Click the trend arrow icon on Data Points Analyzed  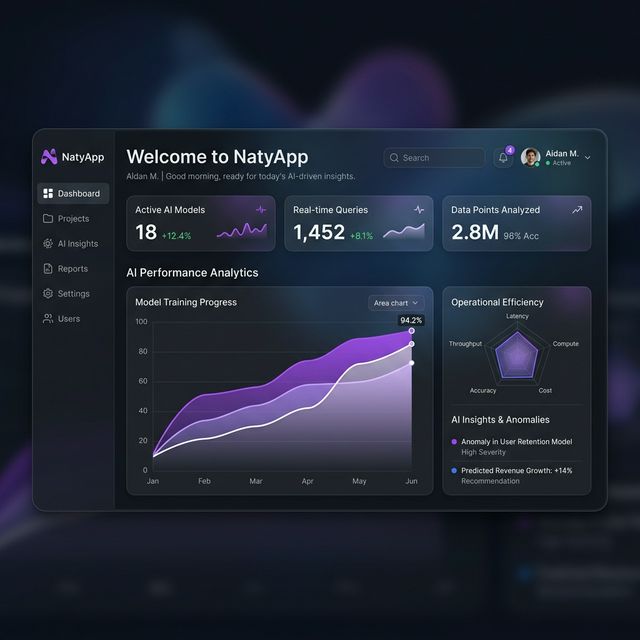[x=577, y=210]
